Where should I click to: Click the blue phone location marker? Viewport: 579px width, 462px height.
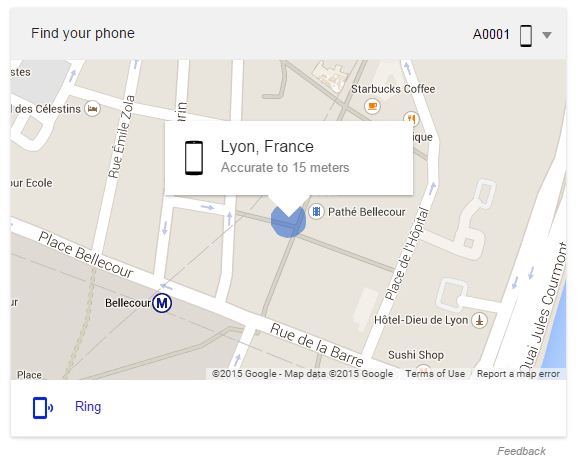pyautogui.click(x=288, y=220)
